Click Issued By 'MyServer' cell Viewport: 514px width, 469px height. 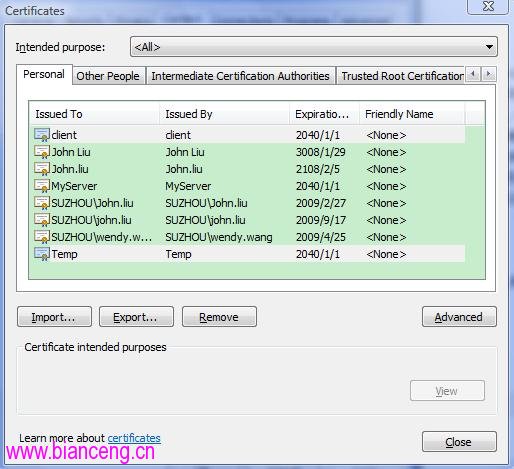click(x=188, y=186)
